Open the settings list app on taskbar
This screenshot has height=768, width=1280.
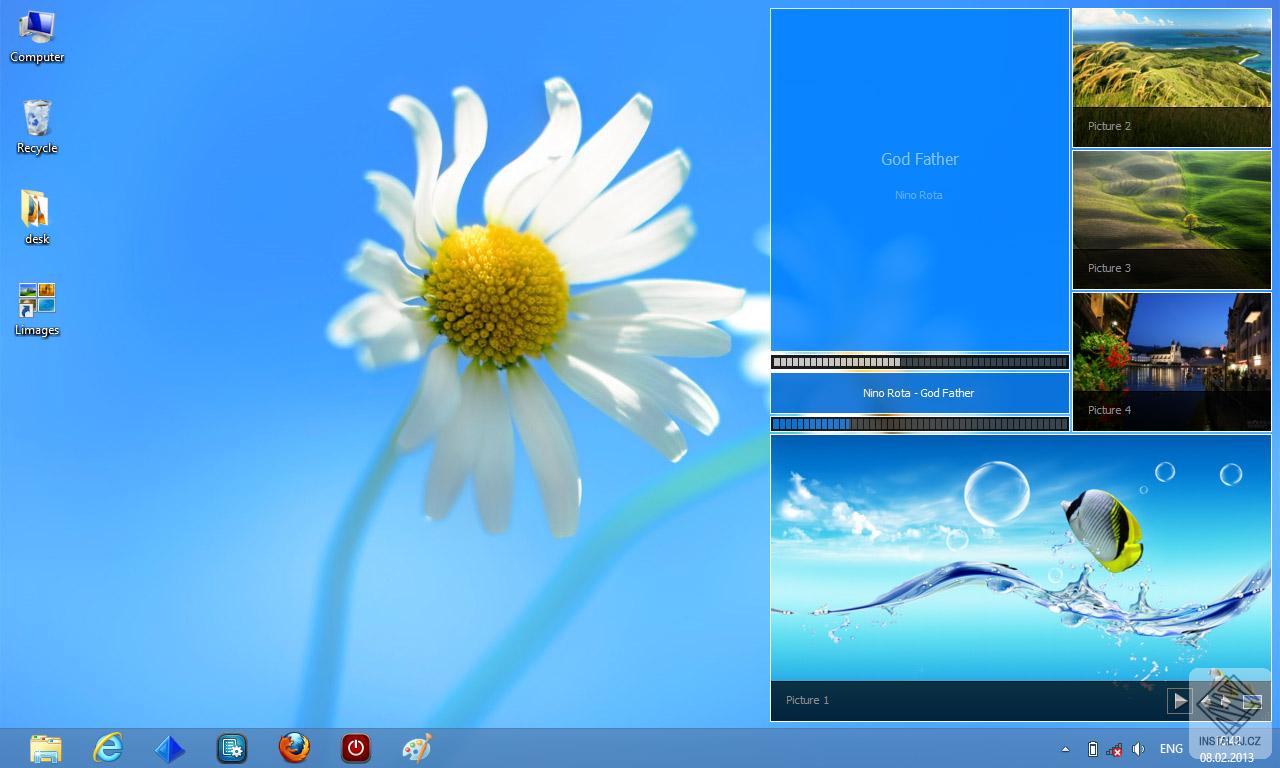click(232, 748)
